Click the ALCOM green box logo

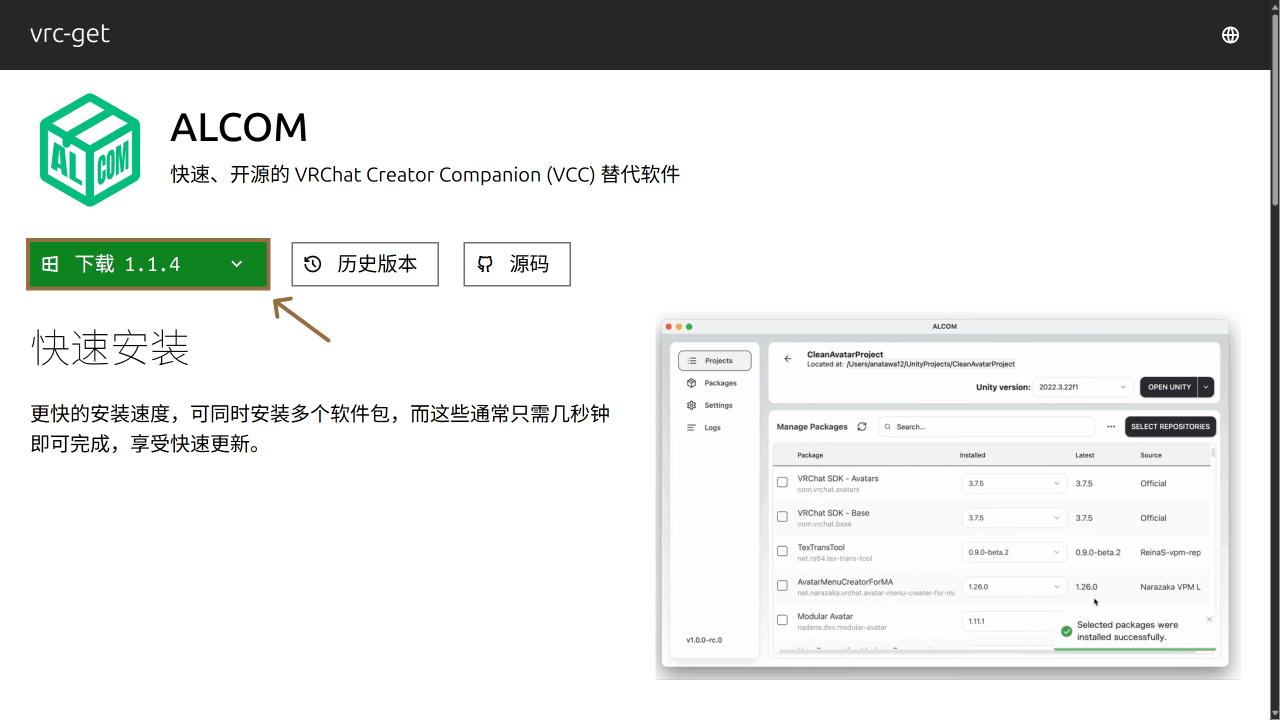point(90,150)
